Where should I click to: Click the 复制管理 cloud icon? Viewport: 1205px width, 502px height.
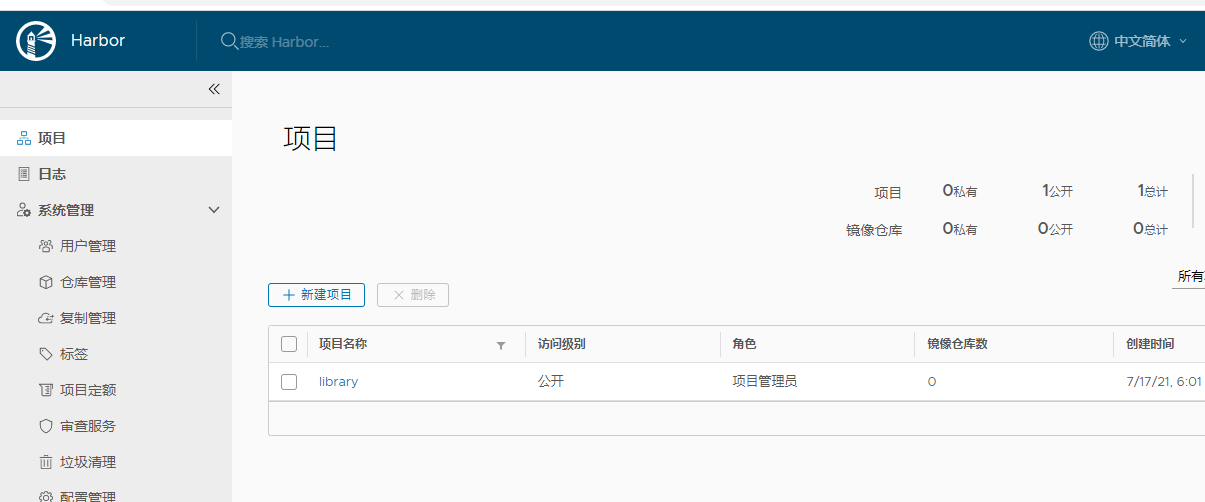click(x=45, y=318)
